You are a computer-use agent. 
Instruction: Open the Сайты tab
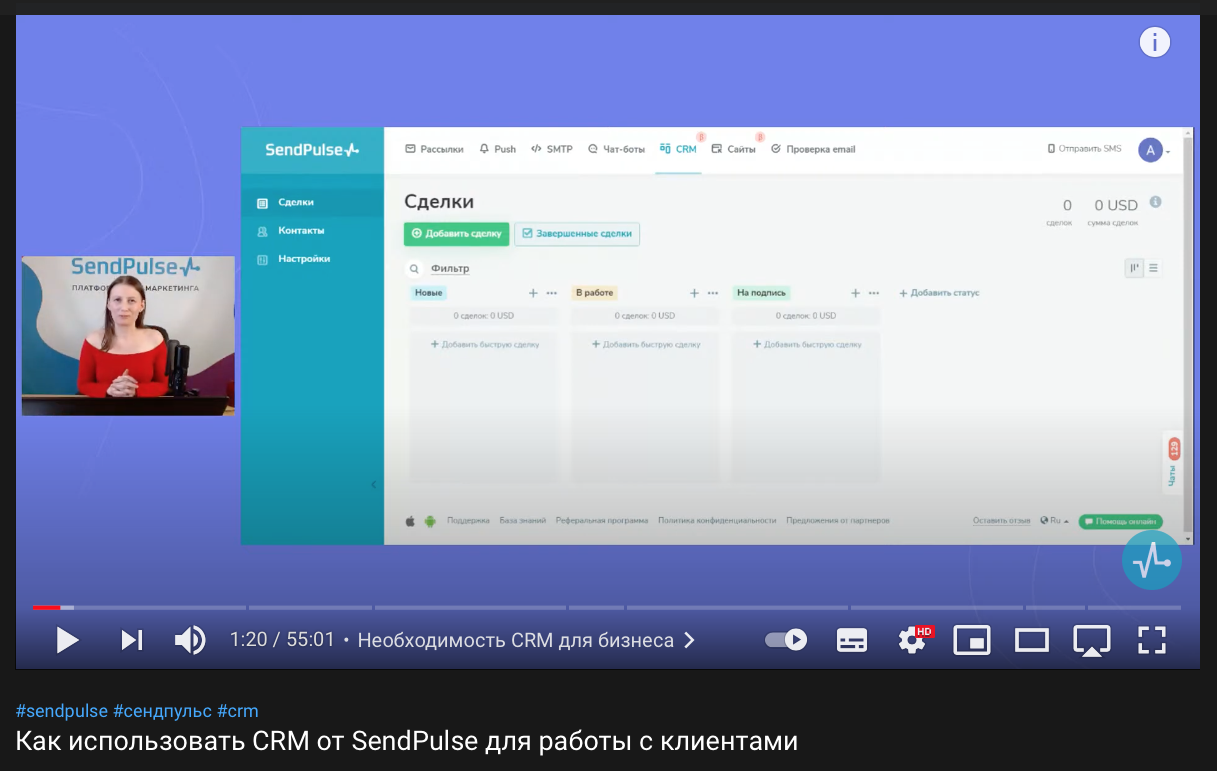(733, 149)
